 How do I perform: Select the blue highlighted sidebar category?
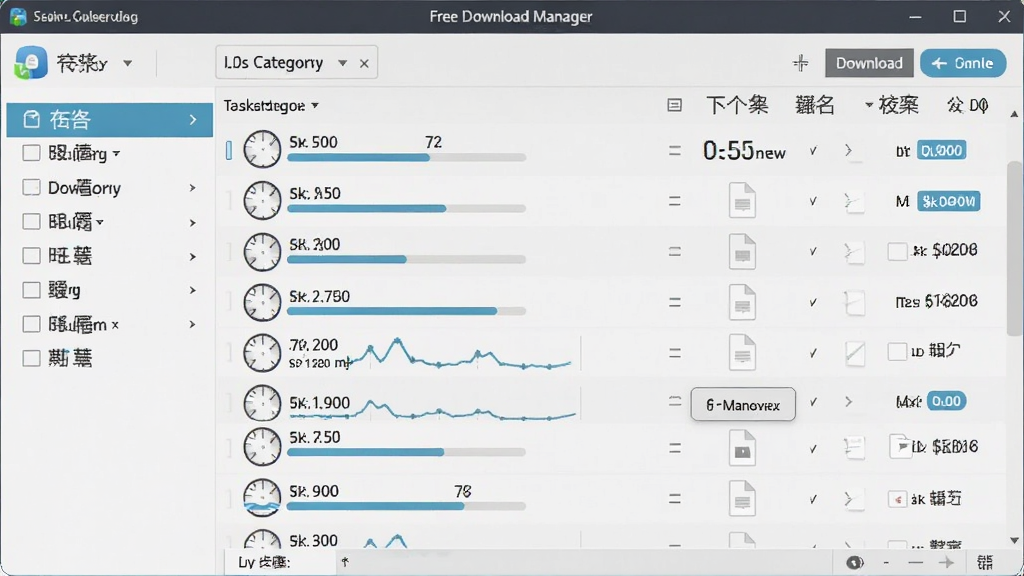[110, 120]
